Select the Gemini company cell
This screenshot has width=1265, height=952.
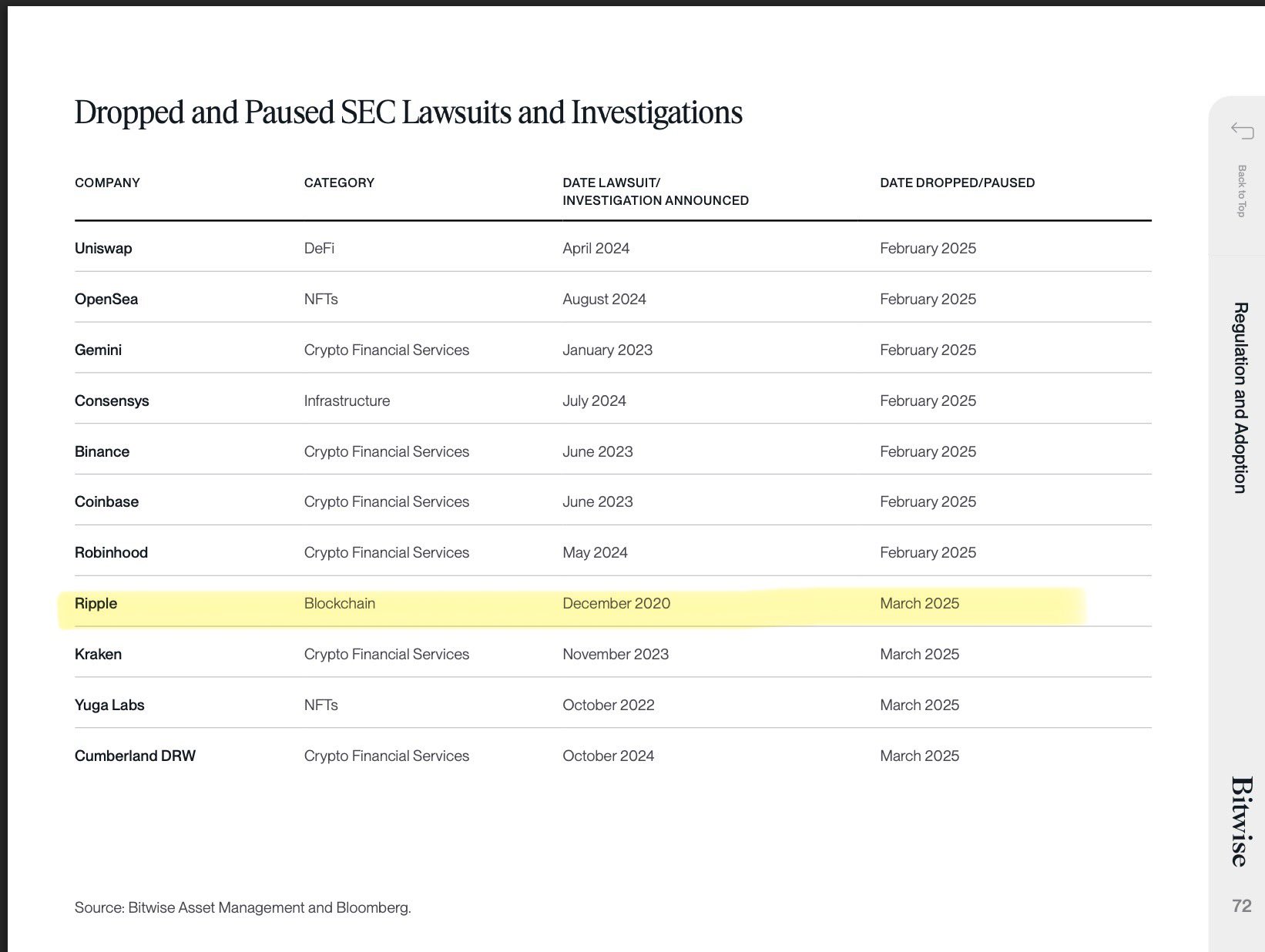click(98, 350)
